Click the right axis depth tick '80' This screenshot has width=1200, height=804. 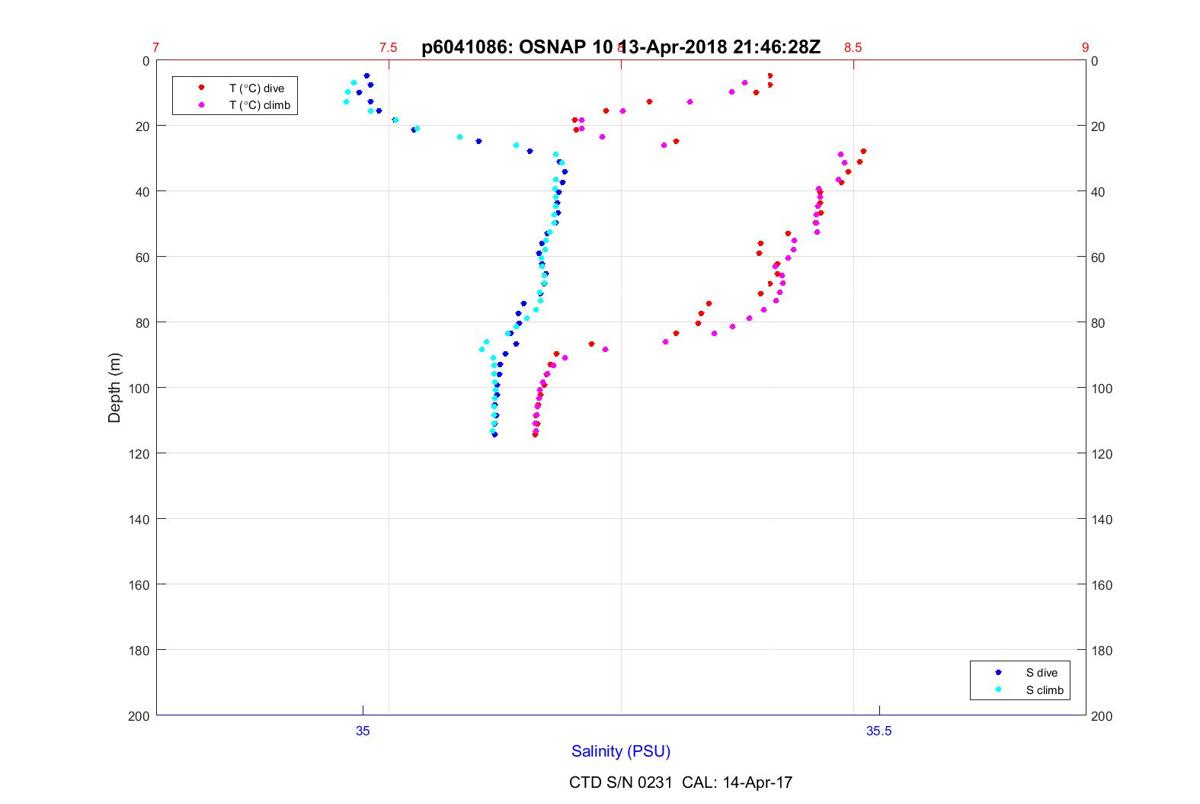pos(1099,323)
